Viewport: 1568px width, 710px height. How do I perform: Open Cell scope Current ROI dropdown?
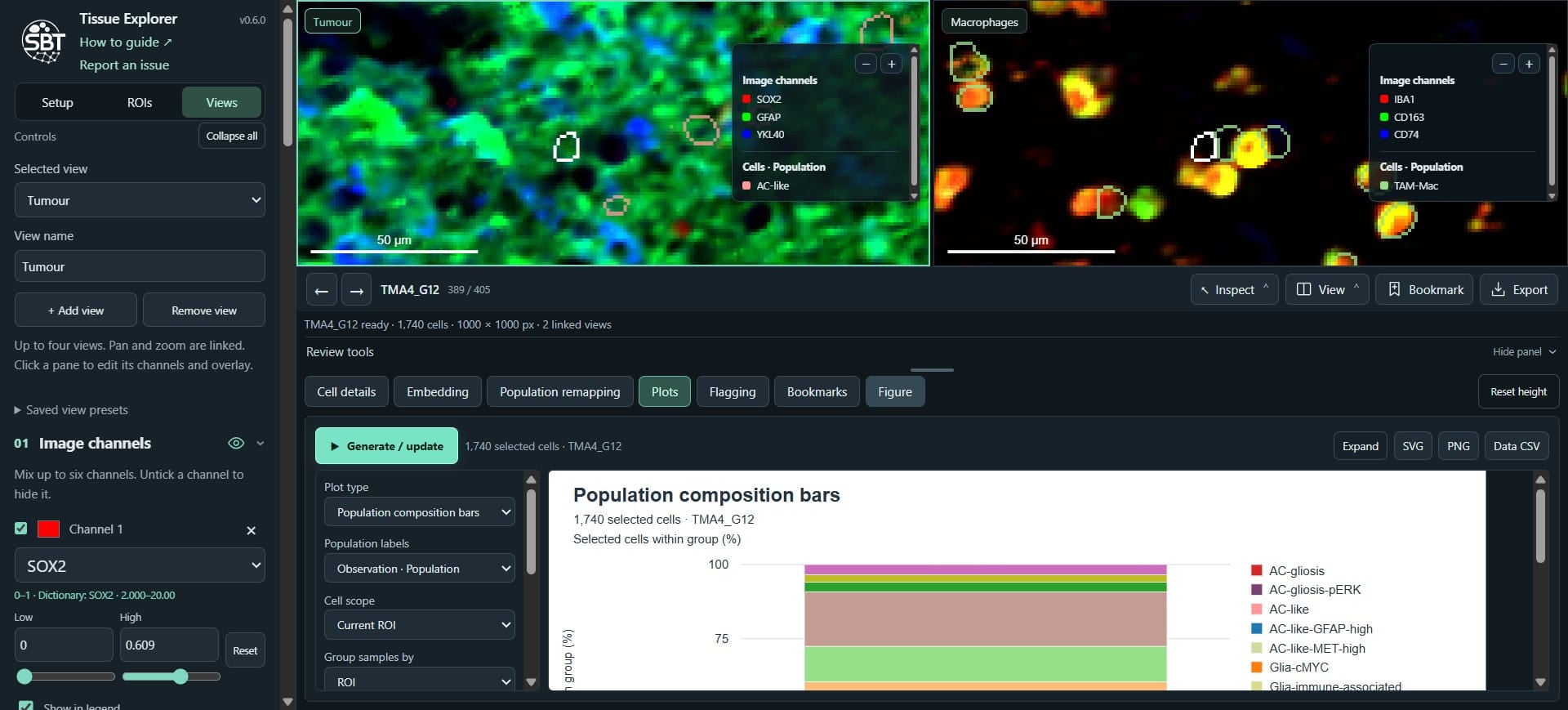coord(420,625)
